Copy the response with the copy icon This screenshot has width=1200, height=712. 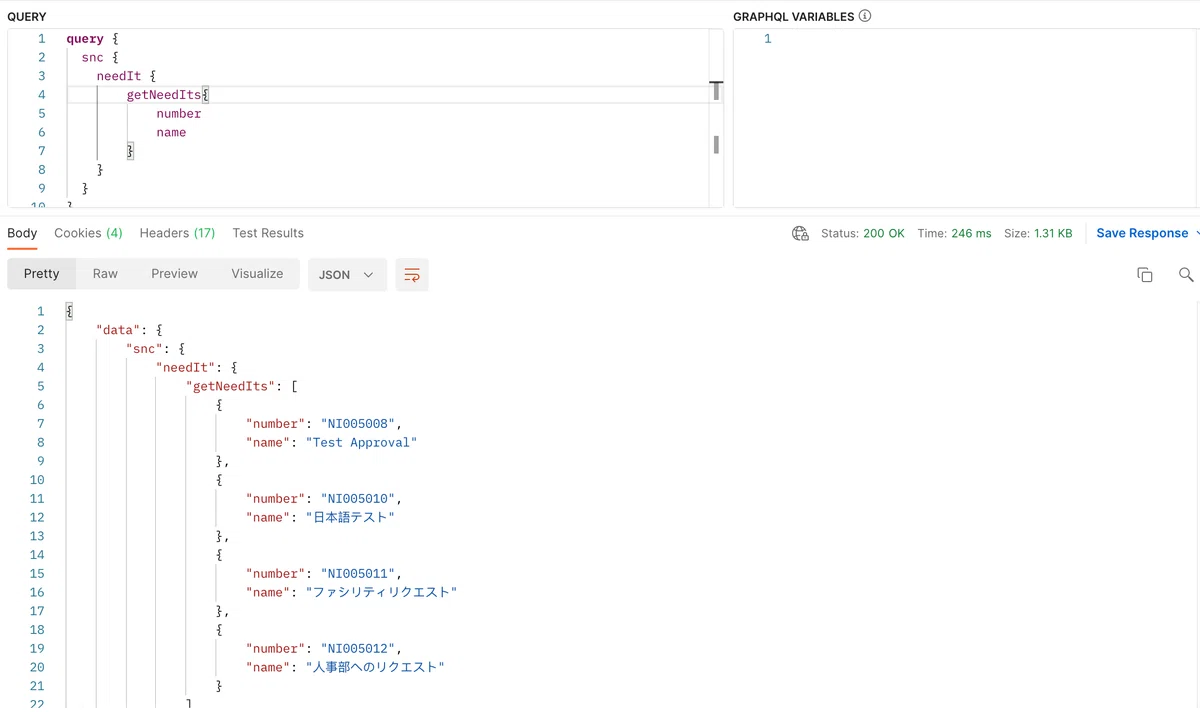click(1145, 275)
